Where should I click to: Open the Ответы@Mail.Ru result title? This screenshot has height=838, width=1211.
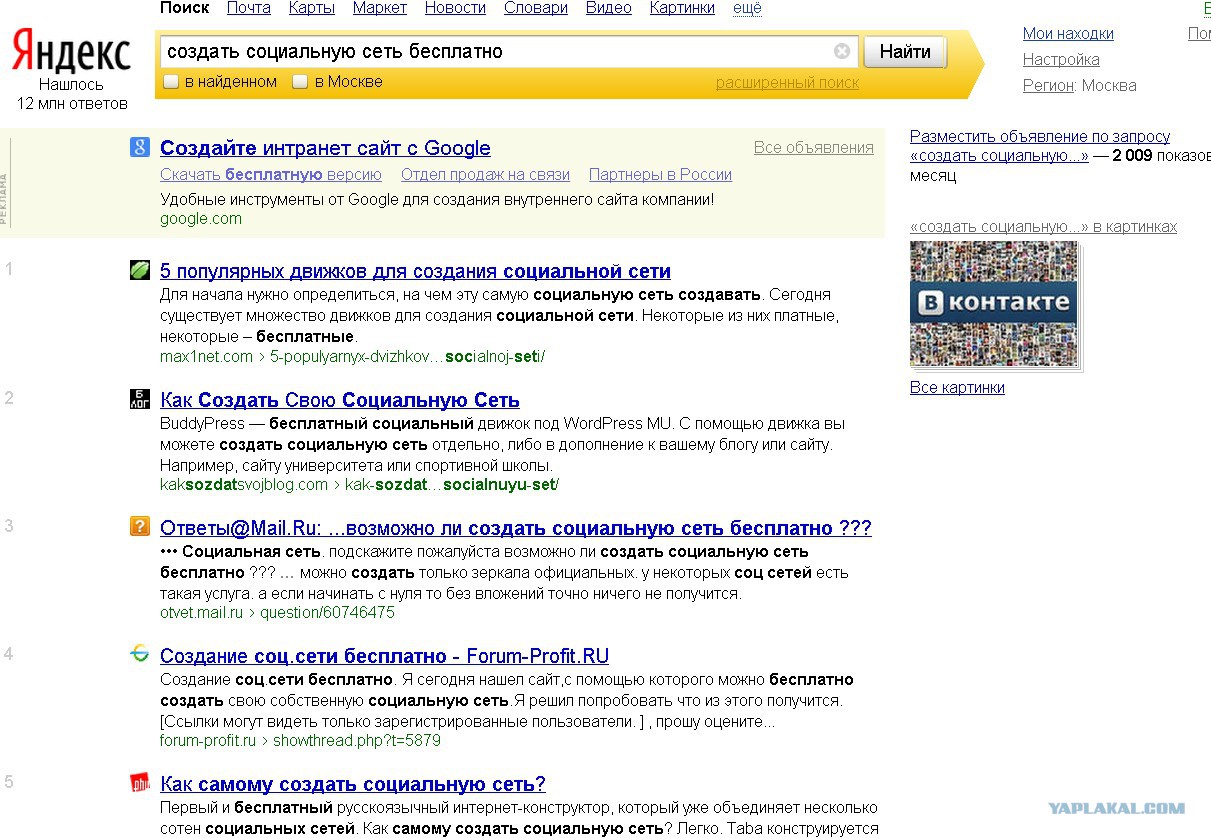pyautogui.click(x=516, y=528)
